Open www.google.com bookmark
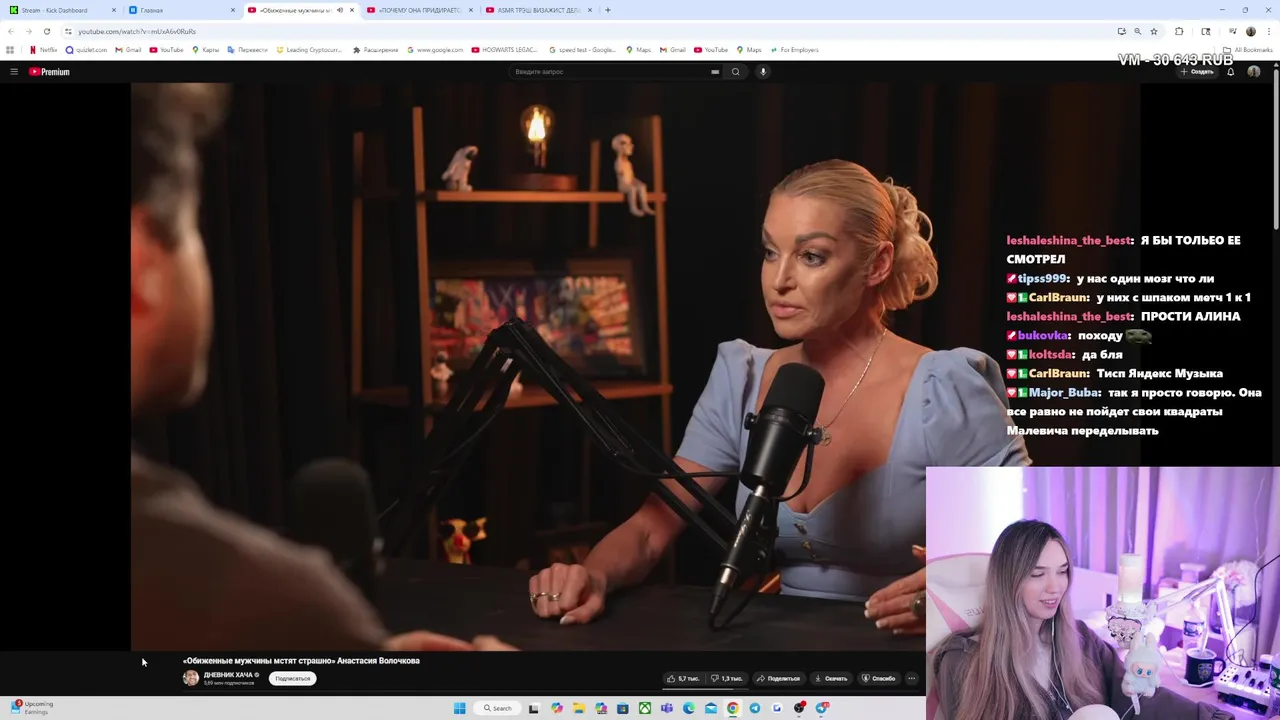 coord(434,50)
